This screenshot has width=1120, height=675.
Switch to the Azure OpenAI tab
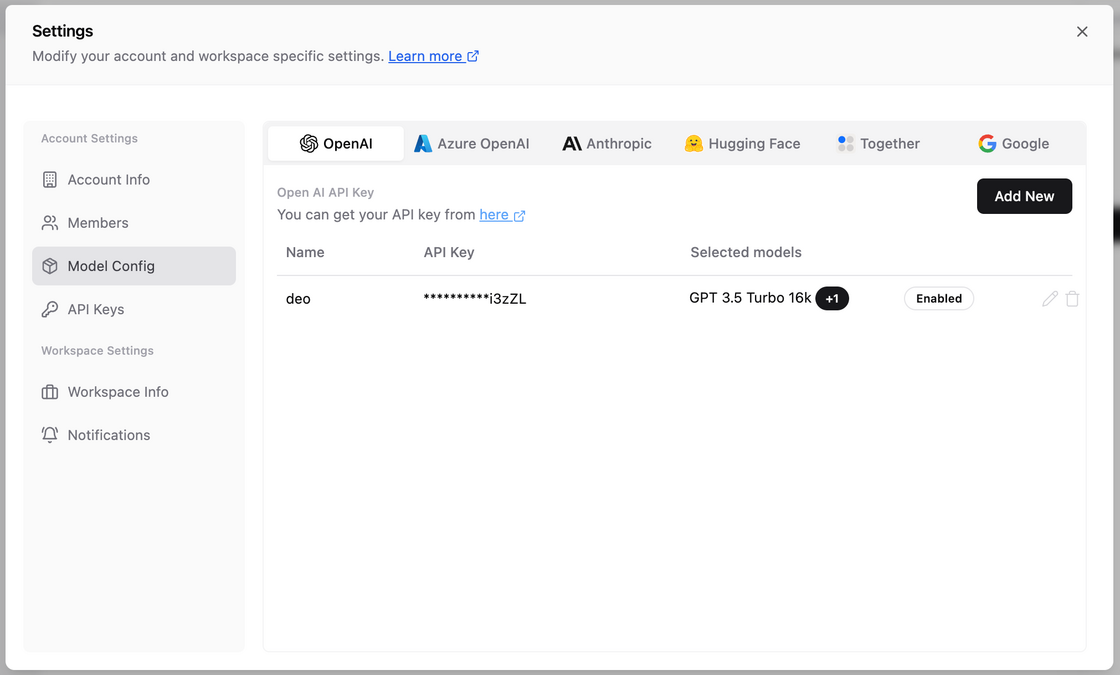472,144
